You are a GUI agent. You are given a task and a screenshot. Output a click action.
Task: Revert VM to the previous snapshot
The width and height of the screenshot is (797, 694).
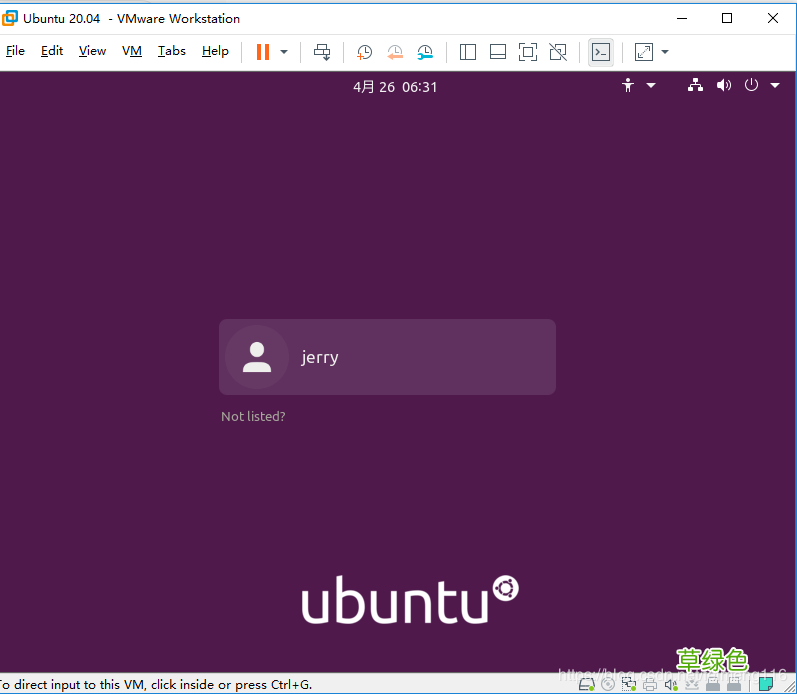point(394,52)
